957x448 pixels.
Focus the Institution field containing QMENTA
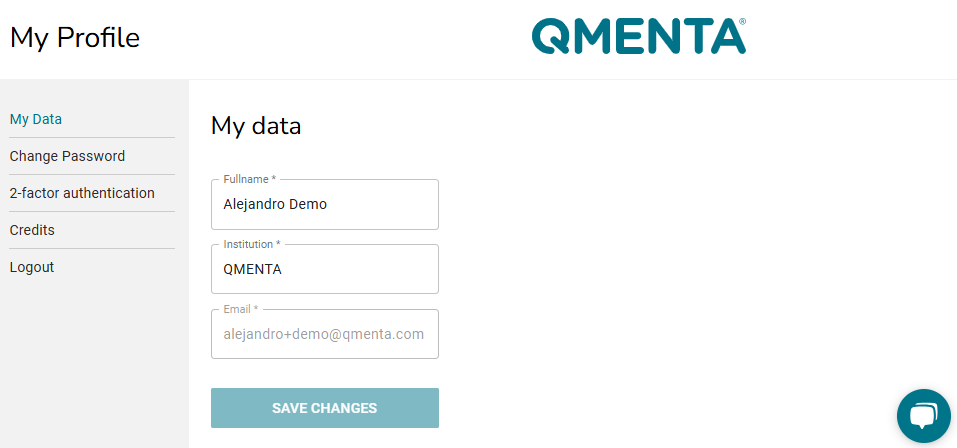click(325, 269)
